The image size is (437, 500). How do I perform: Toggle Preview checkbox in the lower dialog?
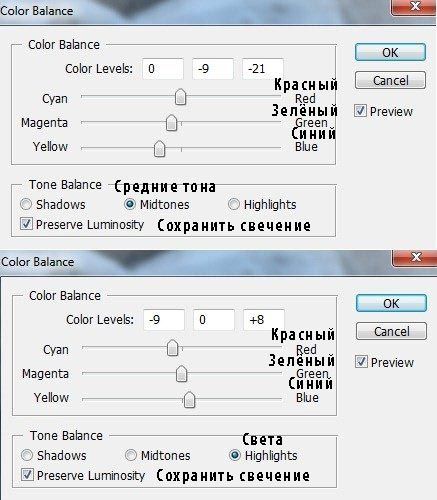click(361, 362)
